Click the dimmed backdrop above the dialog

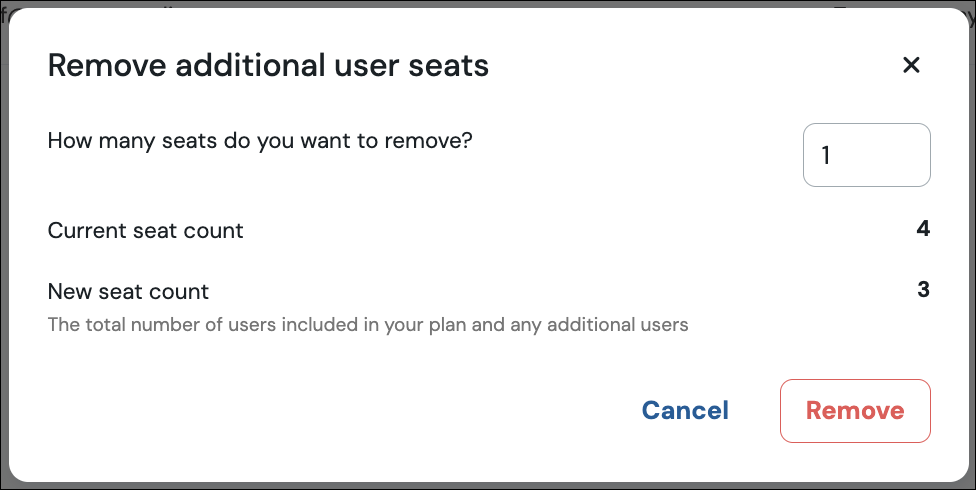(x=488, y=4)
